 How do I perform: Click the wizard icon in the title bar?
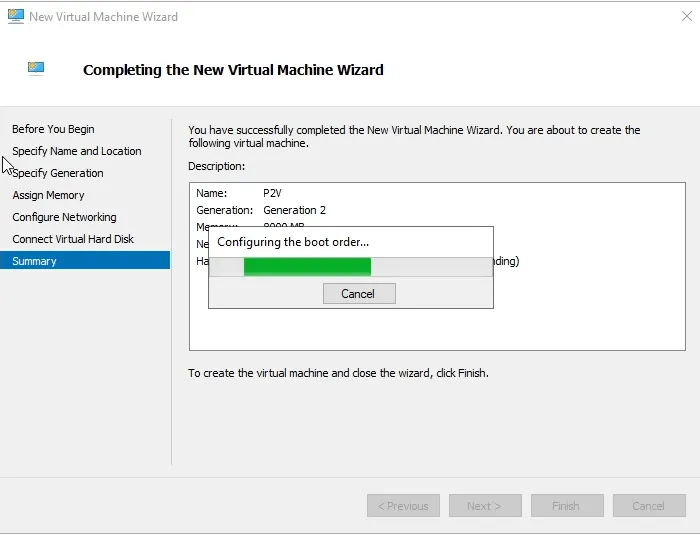(x=15, y=16)
